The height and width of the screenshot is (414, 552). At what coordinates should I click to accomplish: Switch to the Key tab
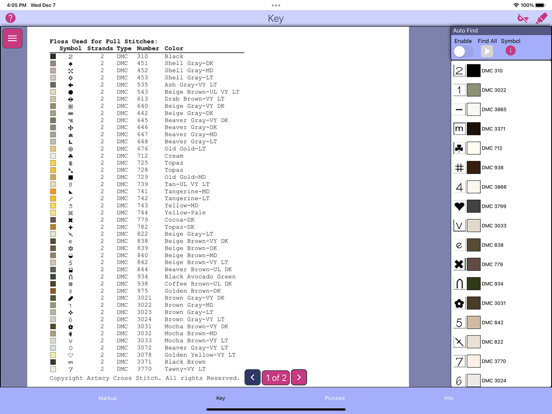220,398
